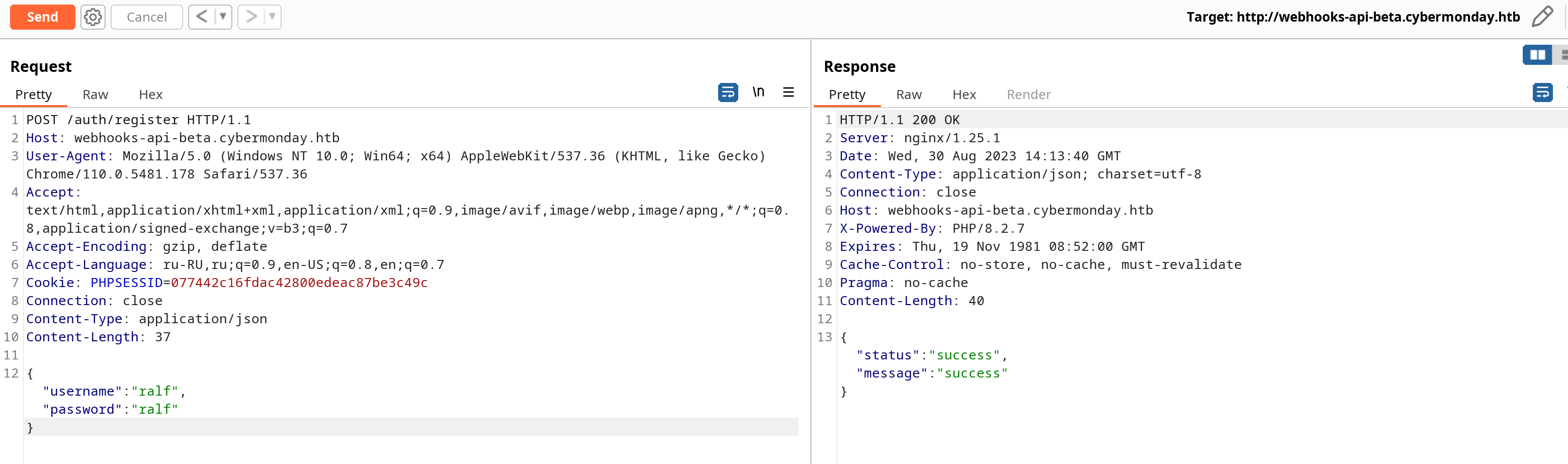Toggle word wrap icon in Response panel
The image size is (1568, 464).
(1542, 92)
